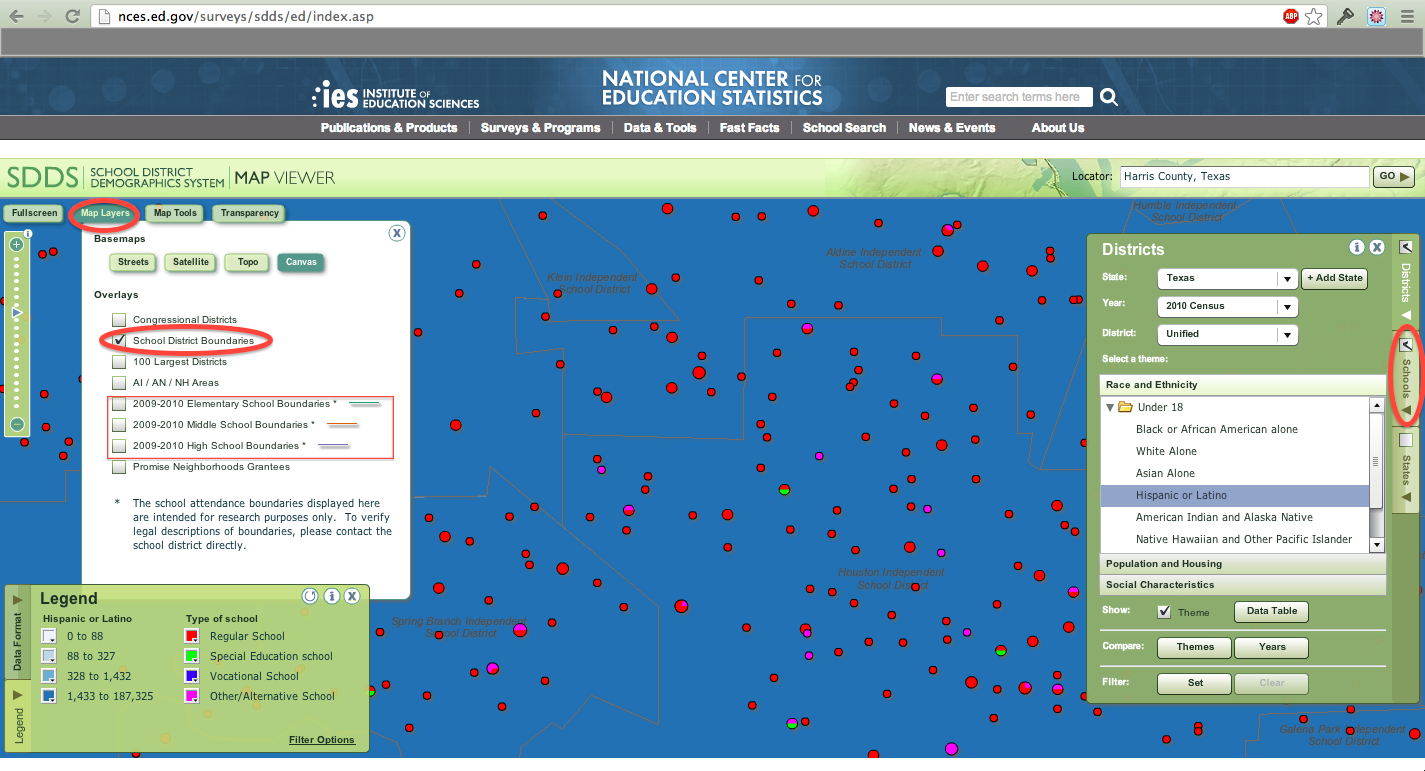Open the State dropdown showing Texas
Viewport: 1425px width, 771px height.
pyautogui.click(x=1227, y=278)
